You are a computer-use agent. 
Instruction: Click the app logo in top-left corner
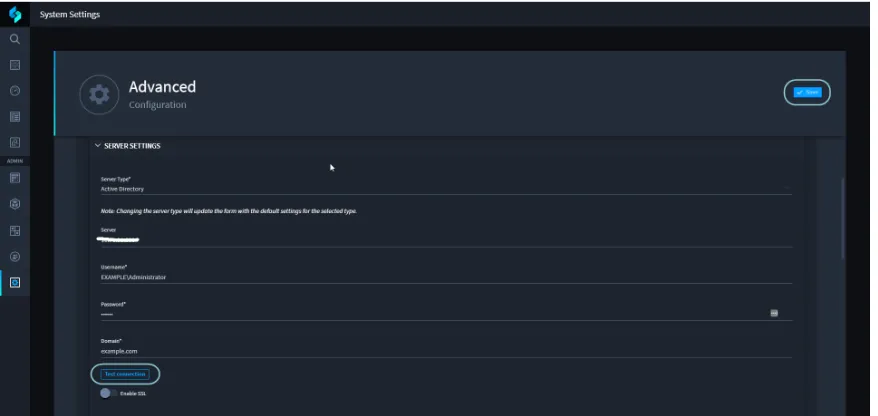pos(15,15)
